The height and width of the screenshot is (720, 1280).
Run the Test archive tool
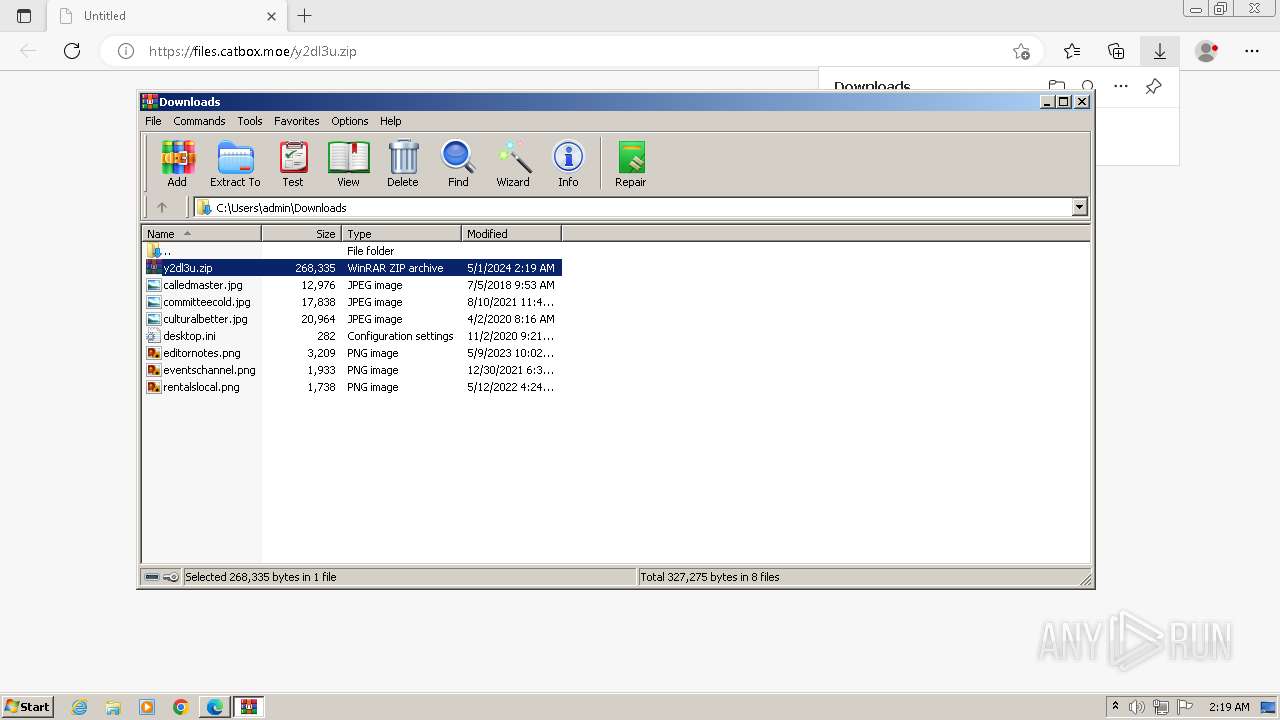pyautogui.click(x=293, y=164)
